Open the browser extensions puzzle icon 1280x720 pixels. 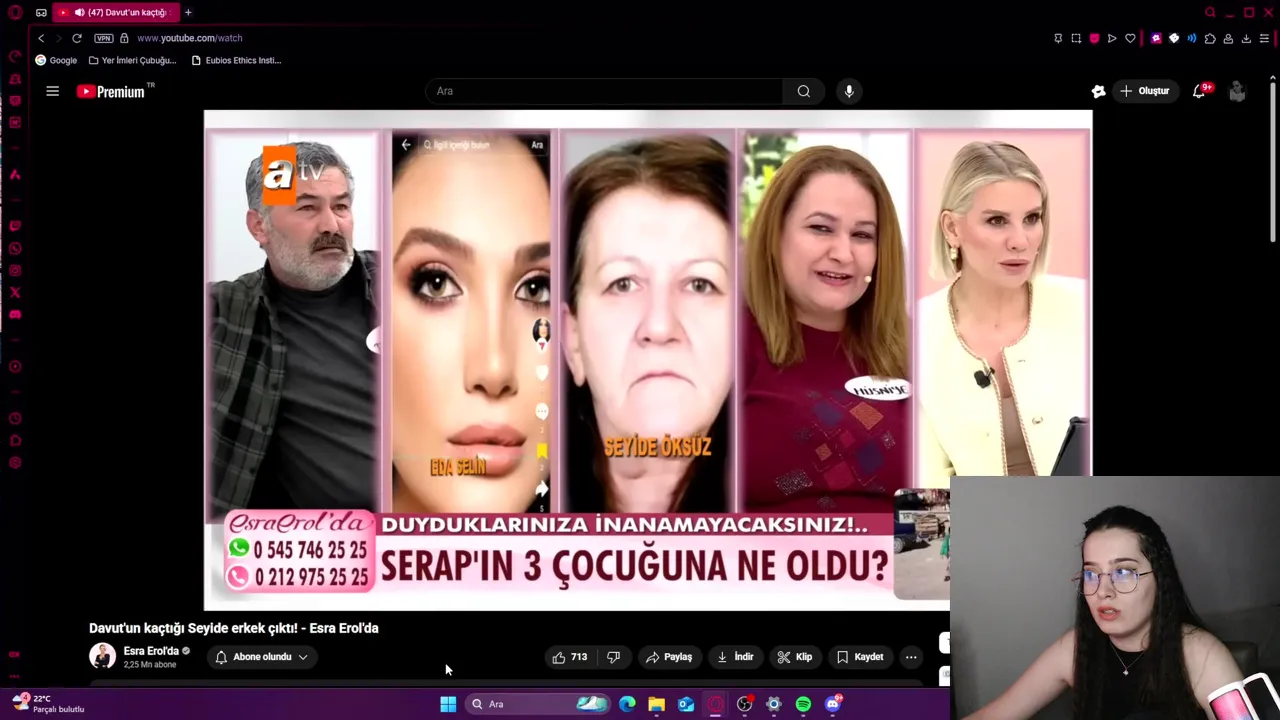1210,38
